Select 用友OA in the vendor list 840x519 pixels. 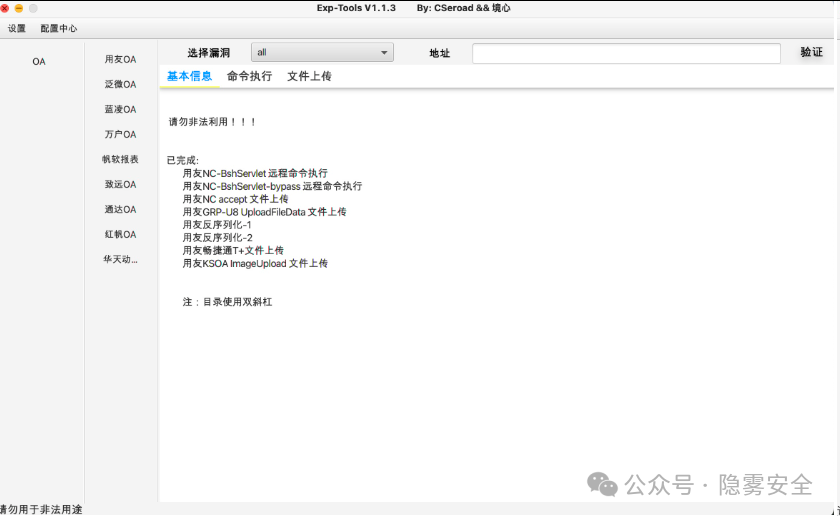tap(120, 59)
